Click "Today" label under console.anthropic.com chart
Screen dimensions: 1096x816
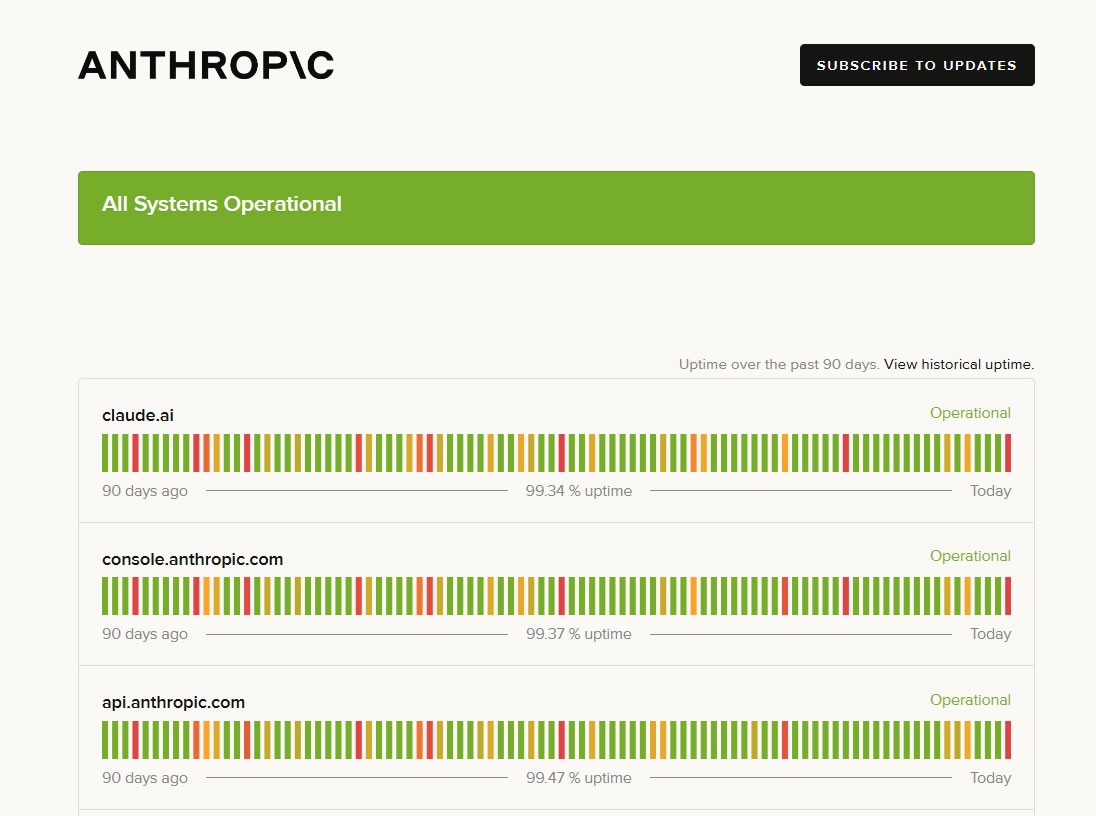click(990, 634)
